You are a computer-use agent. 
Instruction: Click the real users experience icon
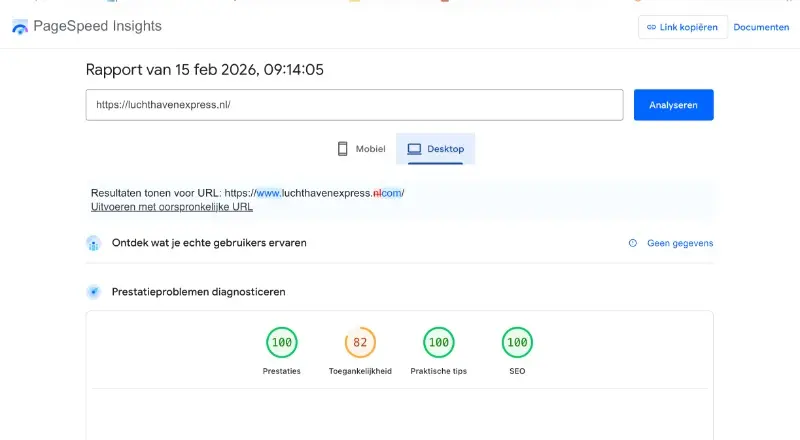point(93,243)
